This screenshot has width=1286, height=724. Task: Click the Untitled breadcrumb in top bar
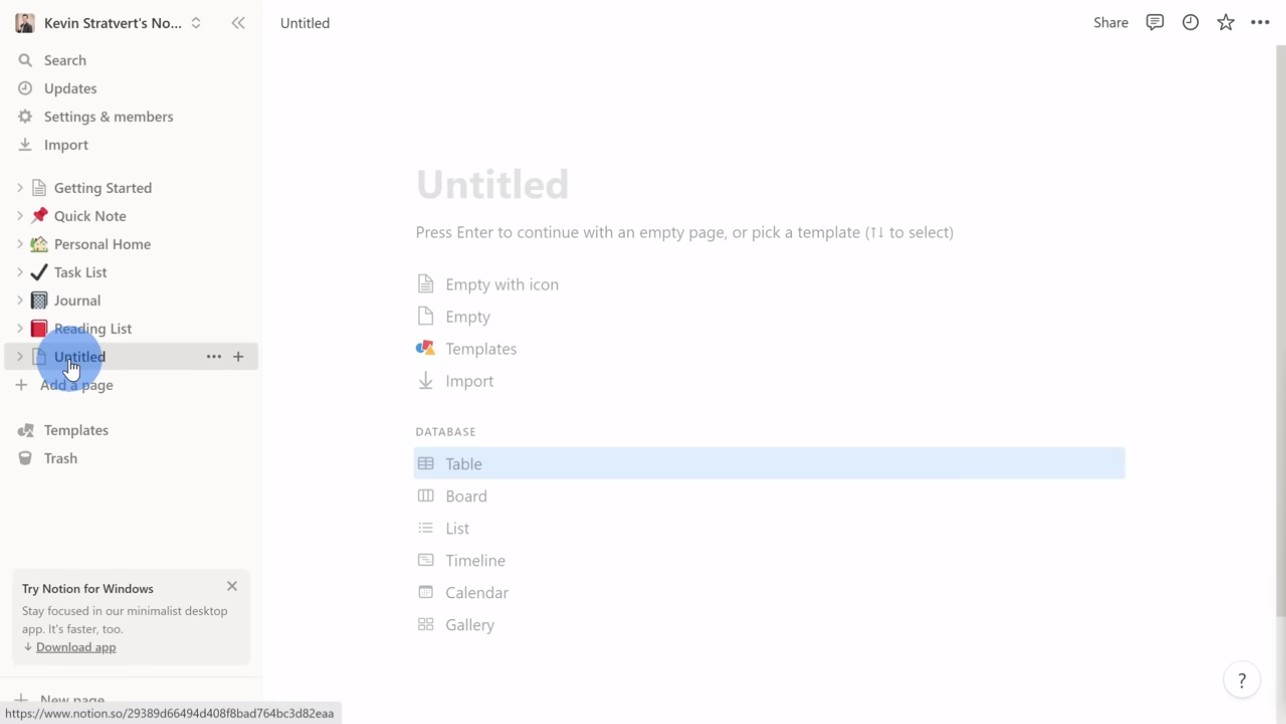pos(305,23)
